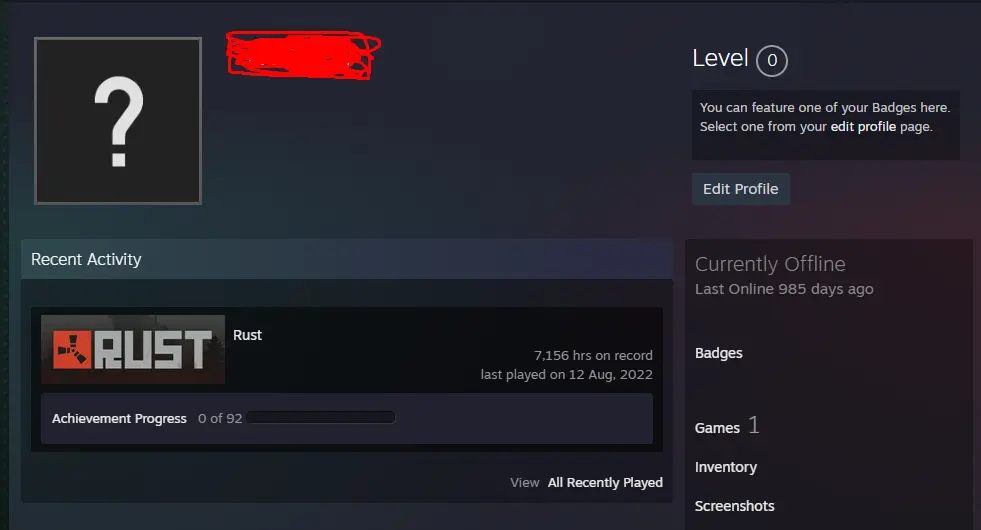
Task: Open the Games list link
Action: [717, 428]
